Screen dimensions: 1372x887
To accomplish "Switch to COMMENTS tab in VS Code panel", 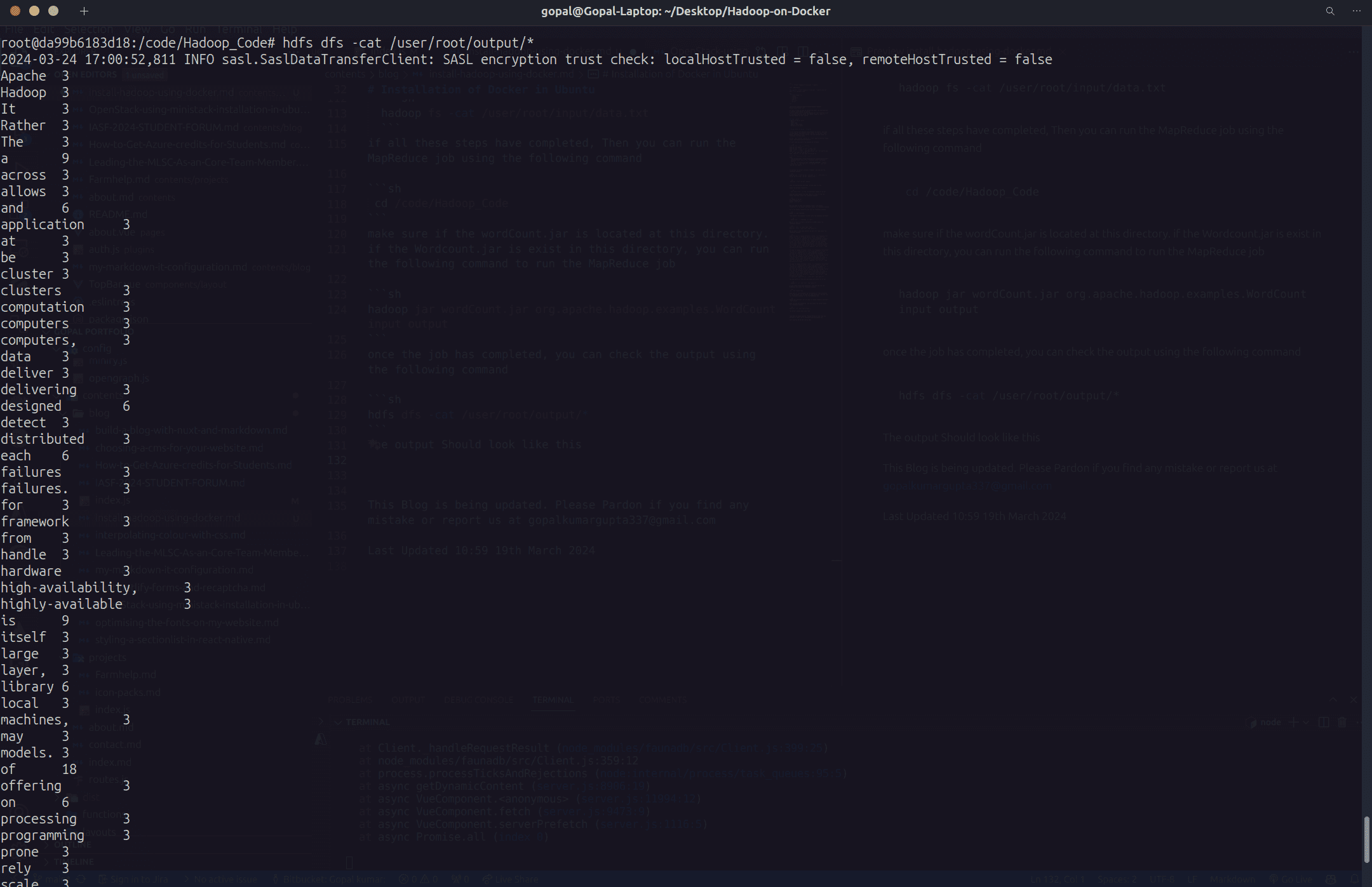I will pyautogui.click(x=662, y=700).
